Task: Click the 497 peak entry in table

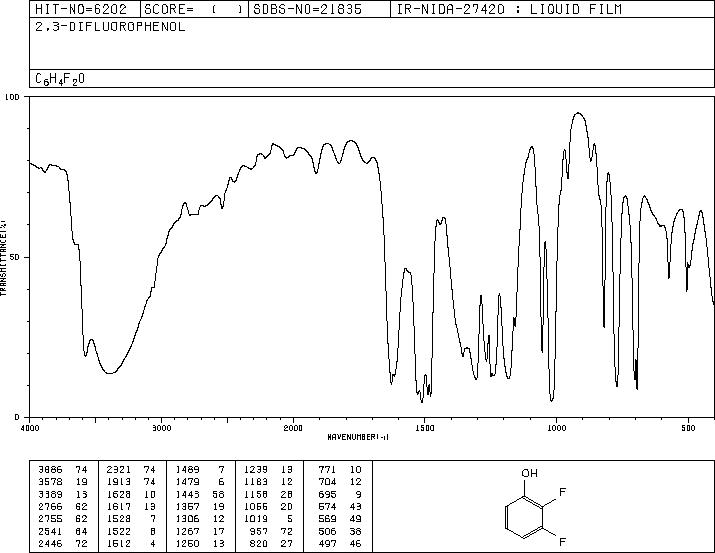Action: click(340, 544)
